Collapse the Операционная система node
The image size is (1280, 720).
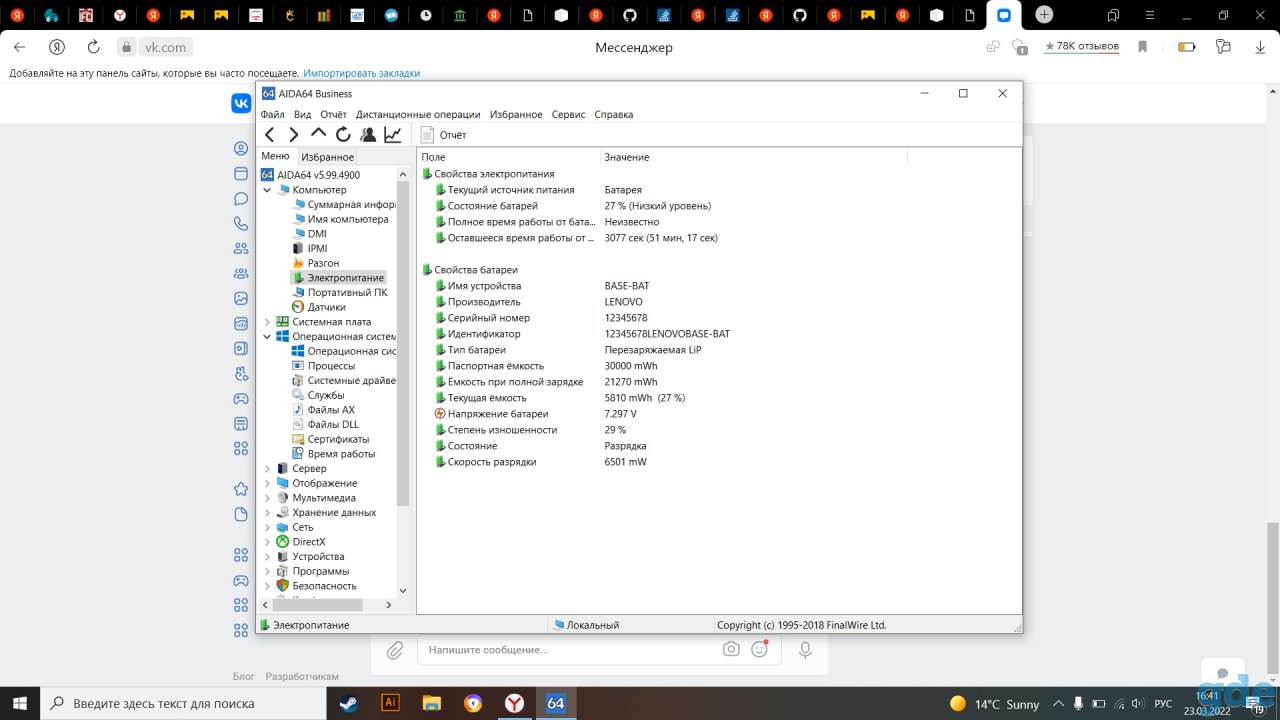point(267,337)
